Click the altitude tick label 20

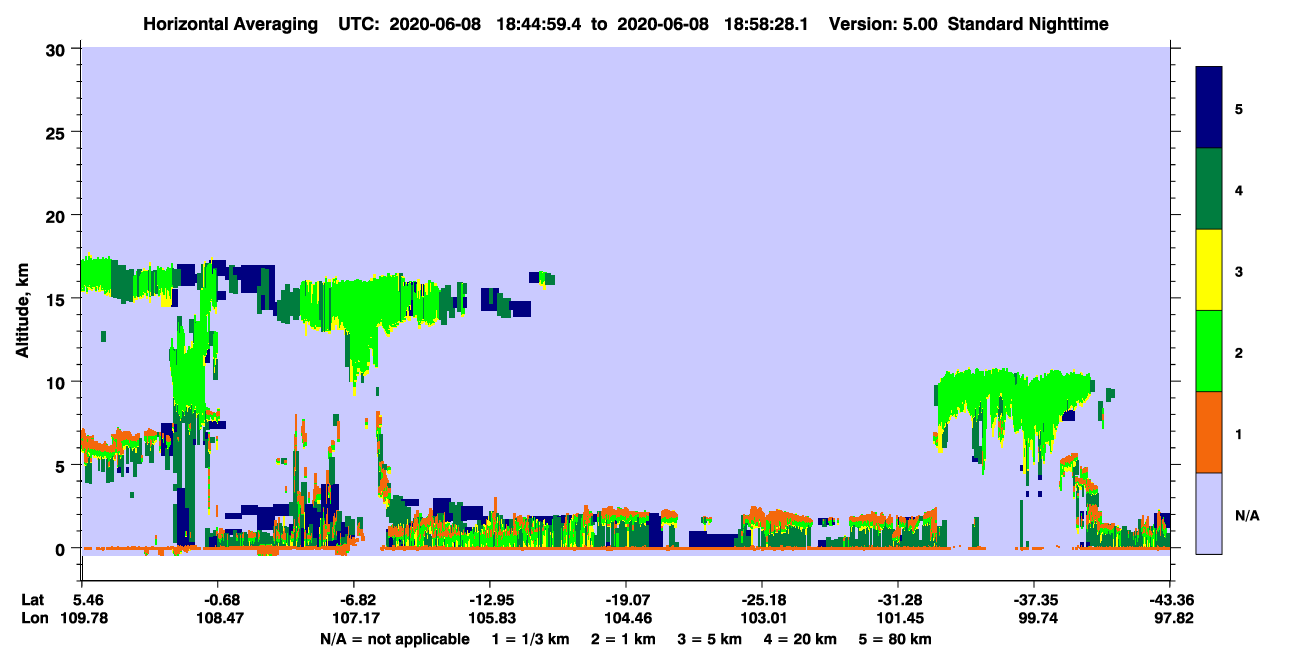click(x=58, y=216)
